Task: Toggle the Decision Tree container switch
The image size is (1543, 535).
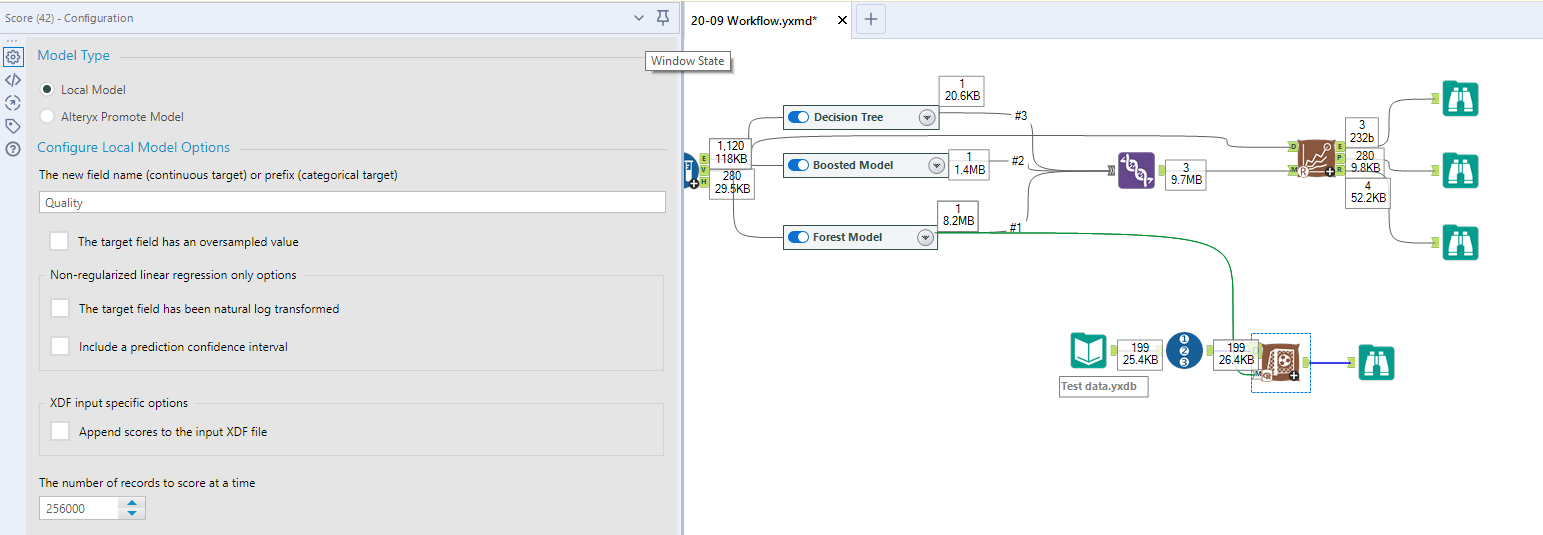Action: (x=798, y=117)
